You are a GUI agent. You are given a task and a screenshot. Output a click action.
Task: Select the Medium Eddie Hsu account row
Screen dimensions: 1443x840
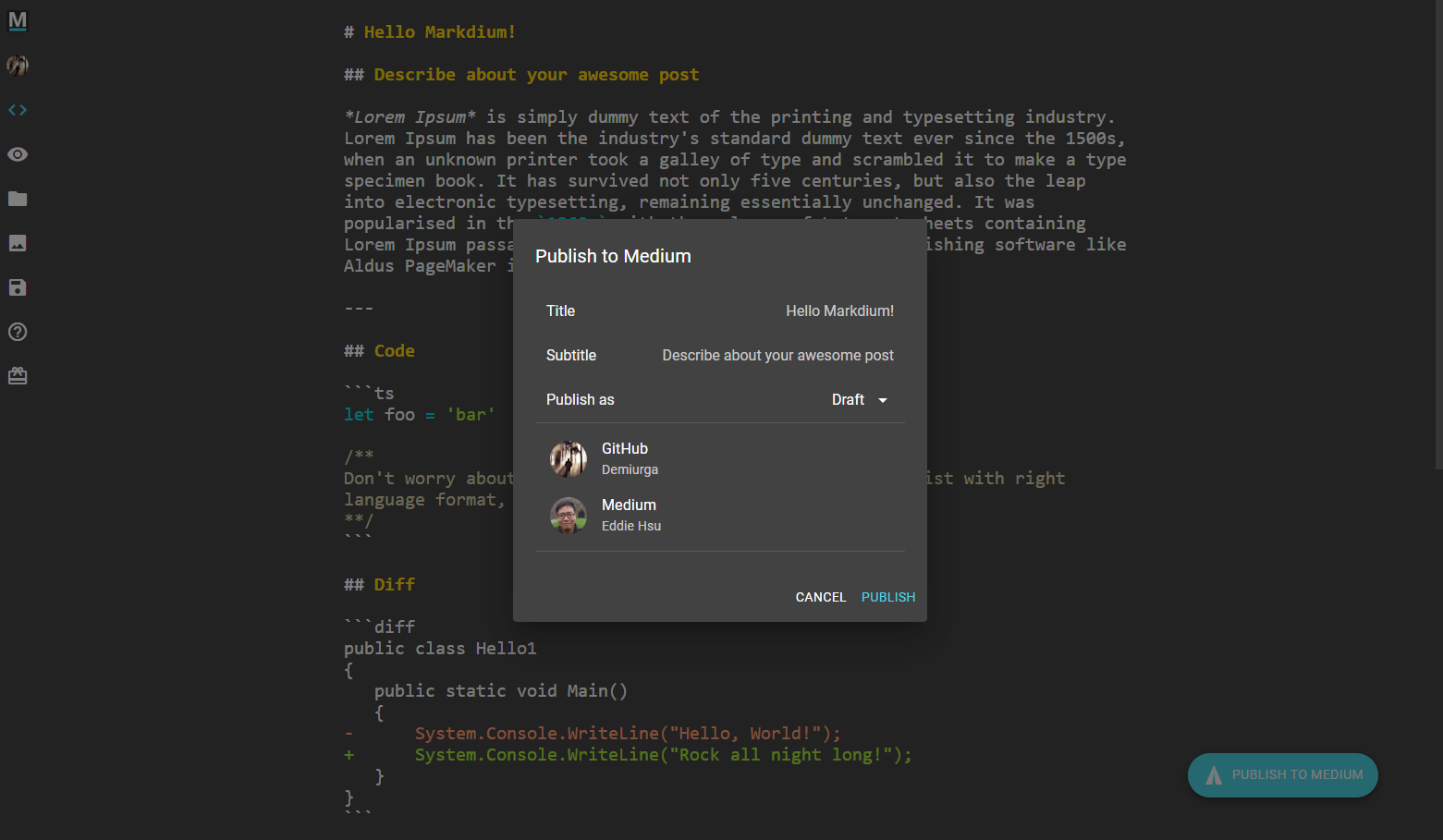click(720, 516)
